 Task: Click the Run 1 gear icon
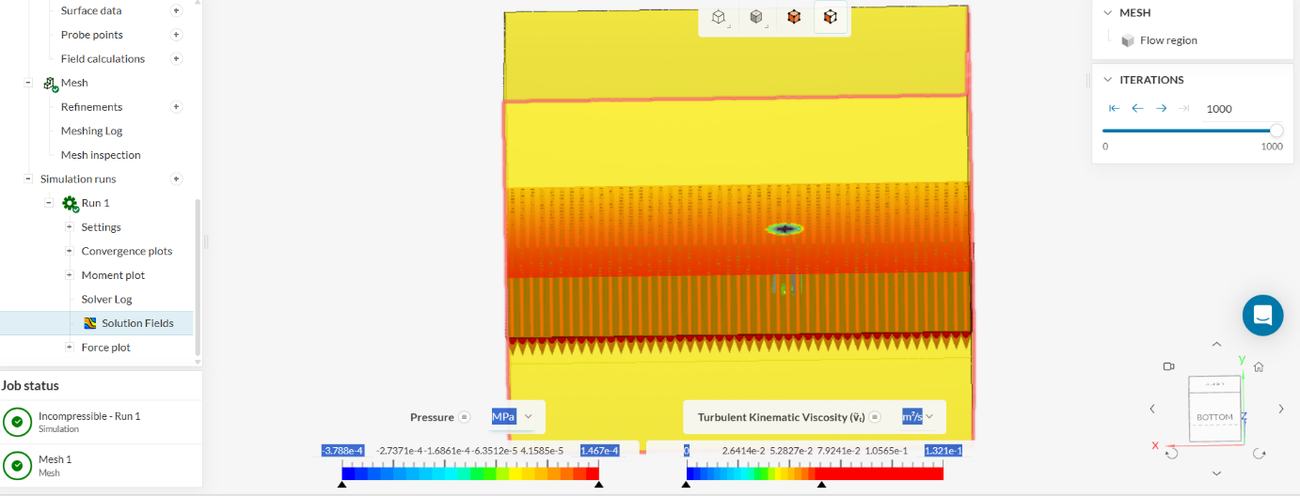tap(70, 203)
